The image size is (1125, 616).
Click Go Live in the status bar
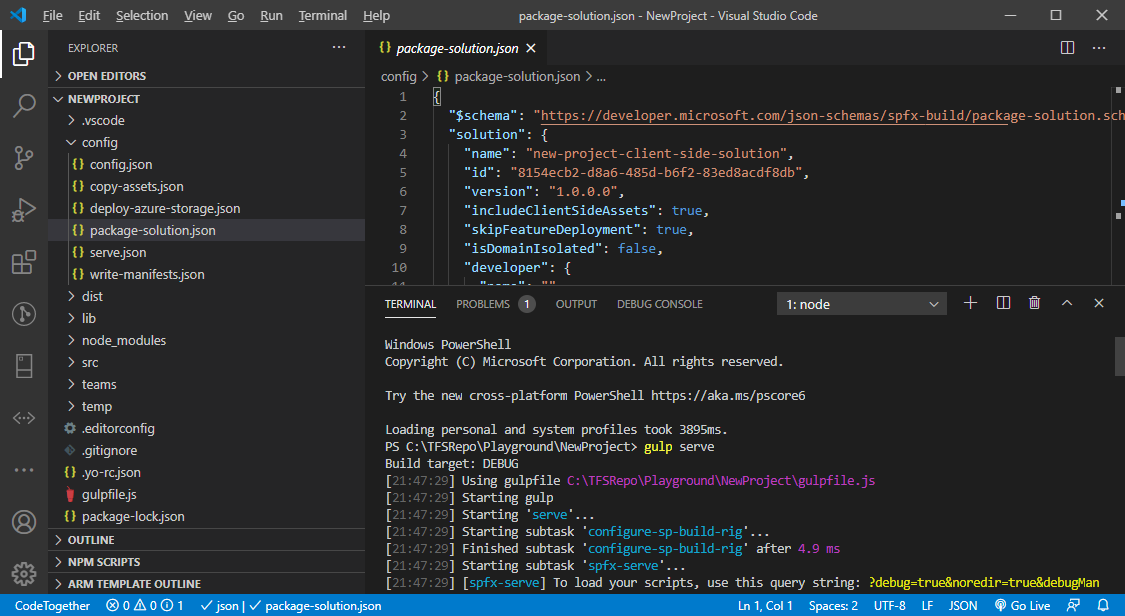[x=1022, y=606]
